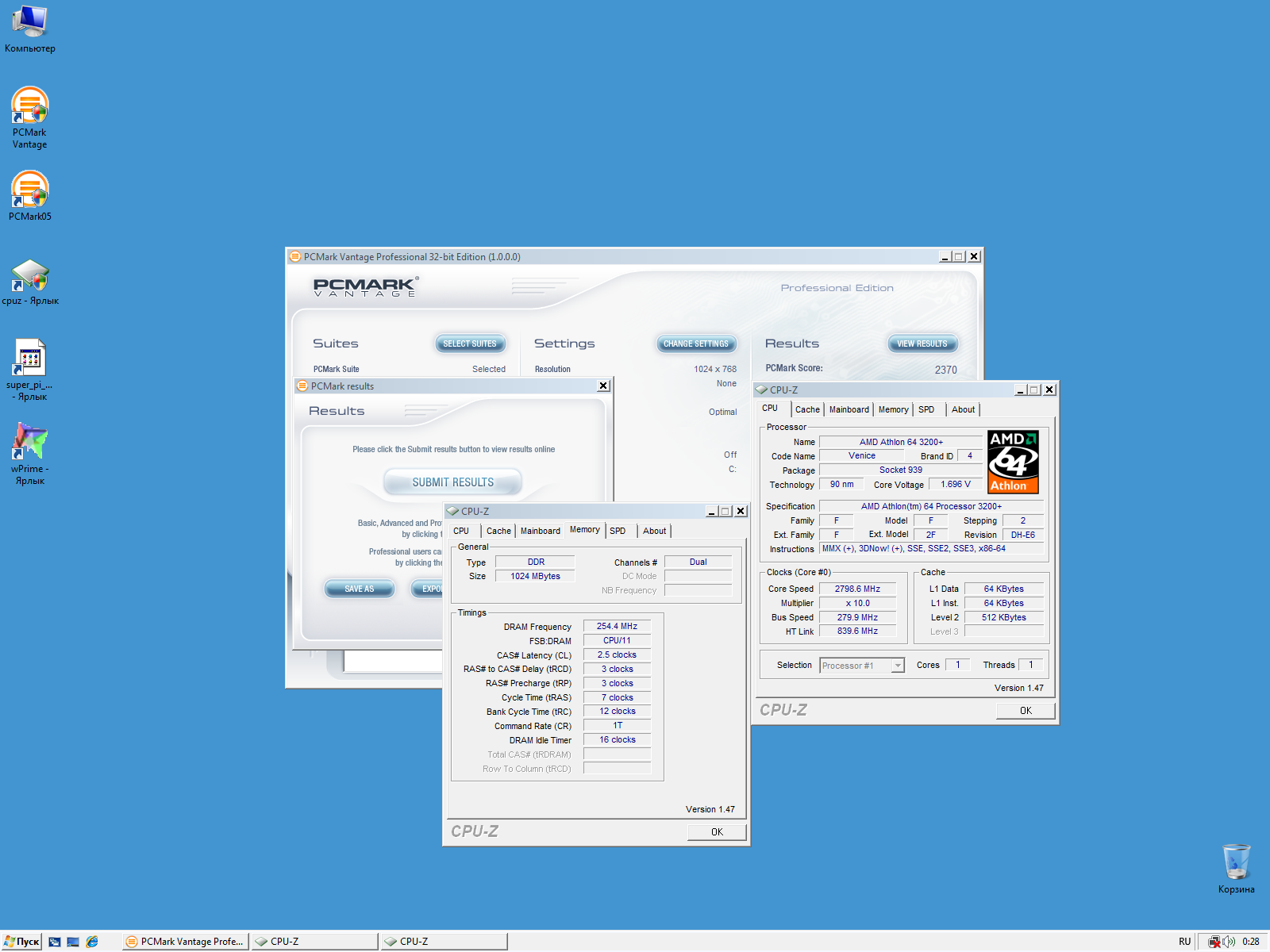Screen dimensions: 1270x952
Task: Open Mainboard tab in memory CPU-Z window
Action: pyautogui.click(x=541, y=531)
